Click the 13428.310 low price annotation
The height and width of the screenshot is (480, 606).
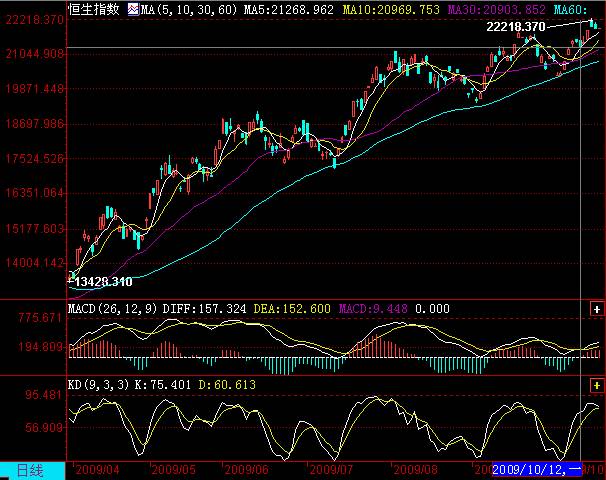[x=104, y=282]
